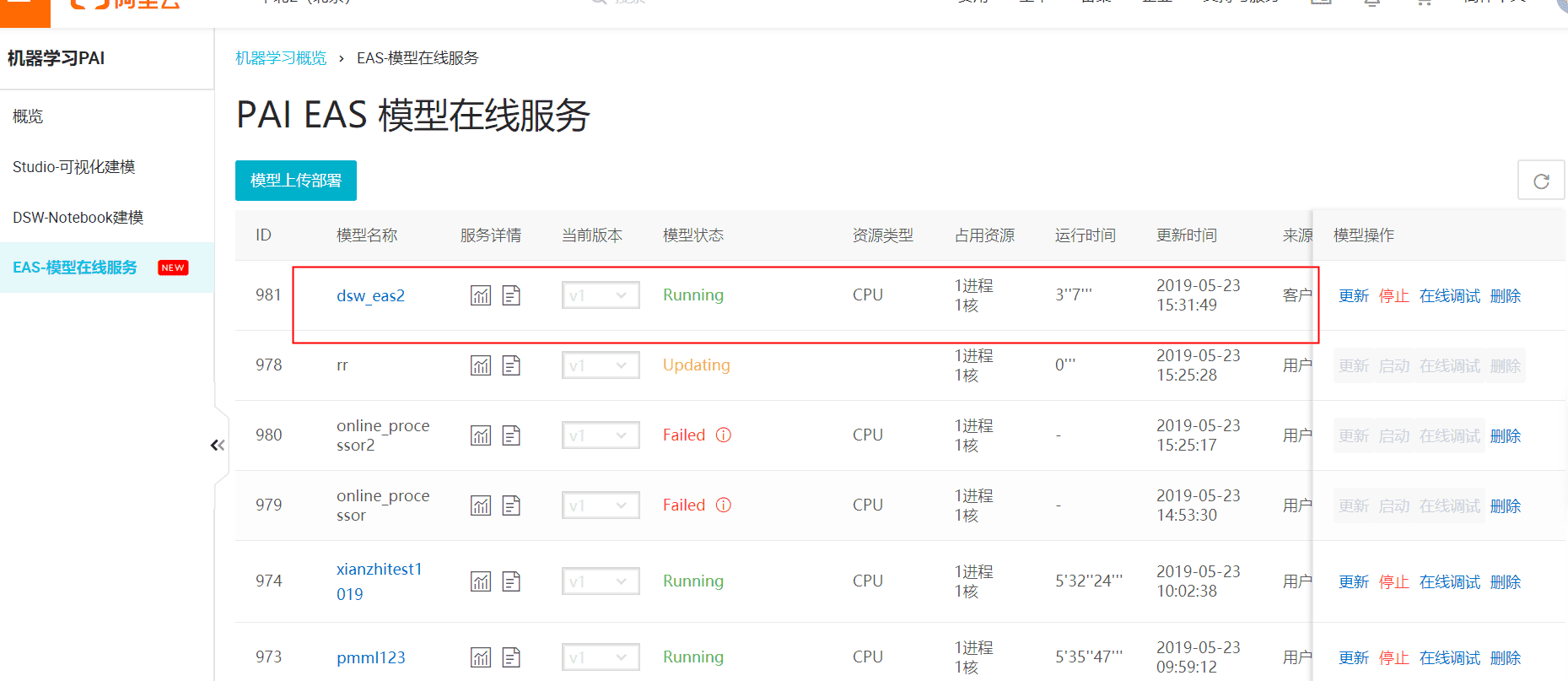Refresh the model service list
1568x681 pixels.
(x=1540, y=181)
